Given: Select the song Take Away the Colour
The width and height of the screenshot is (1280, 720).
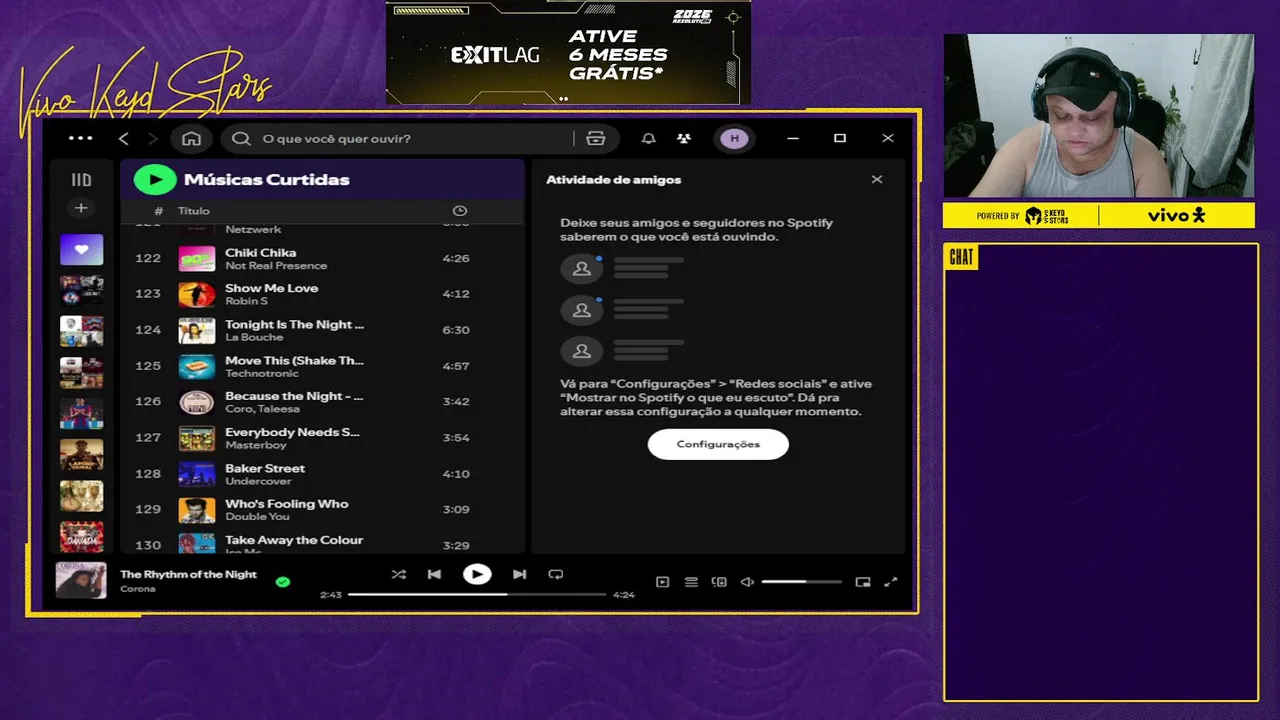Looking at the screenshot, I should (x=294, y=540).
